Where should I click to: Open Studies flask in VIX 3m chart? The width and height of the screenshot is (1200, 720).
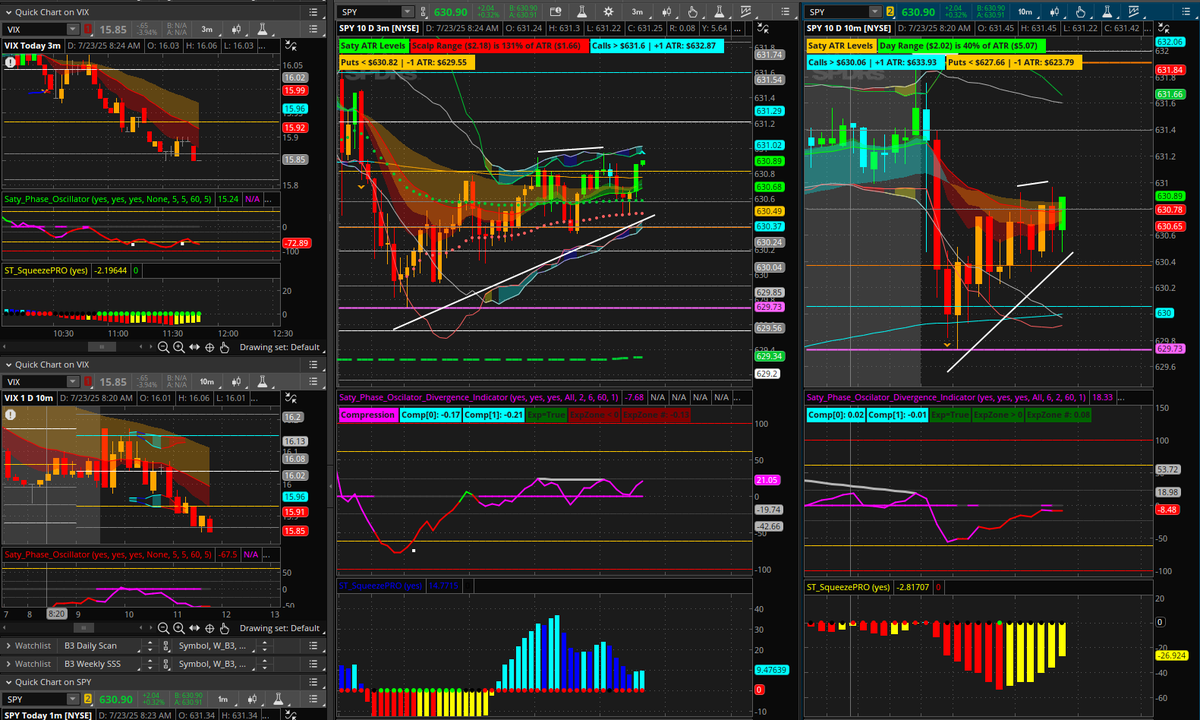point(262,29)
